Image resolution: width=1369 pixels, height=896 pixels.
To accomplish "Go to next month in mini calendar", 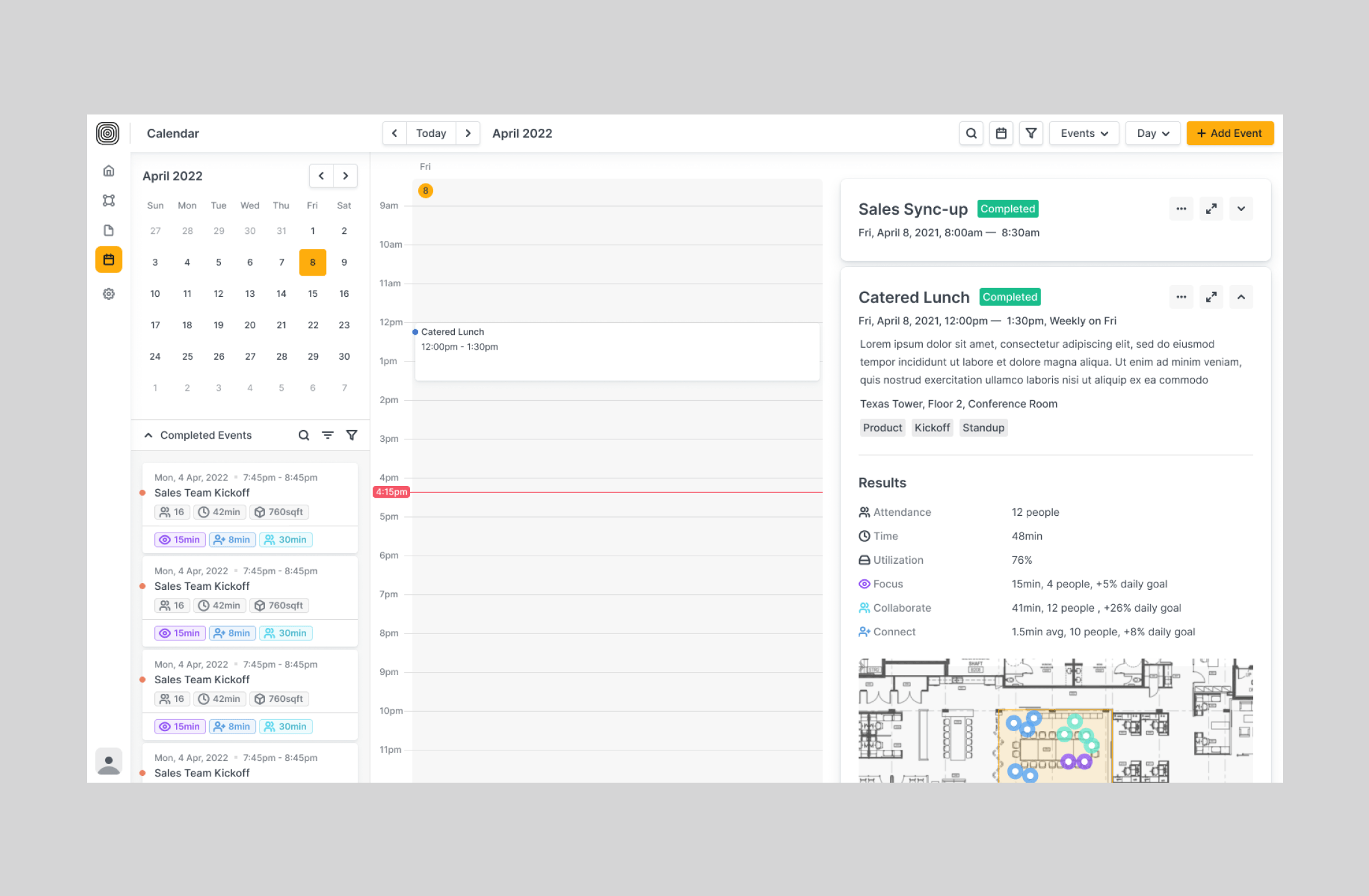I will (x=345, y=176).
